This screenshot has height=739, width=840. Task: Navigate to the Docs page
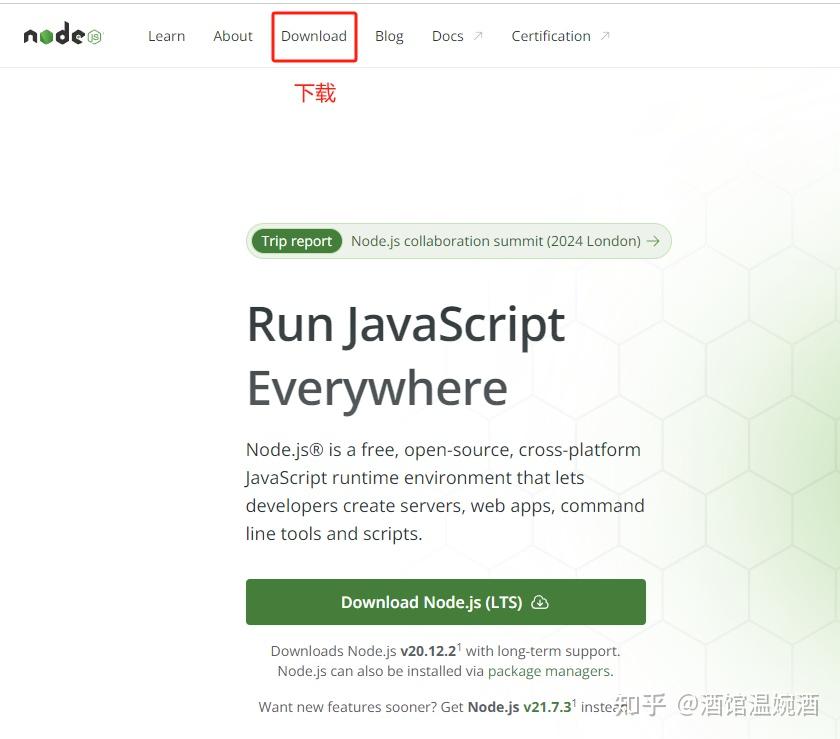447,36
